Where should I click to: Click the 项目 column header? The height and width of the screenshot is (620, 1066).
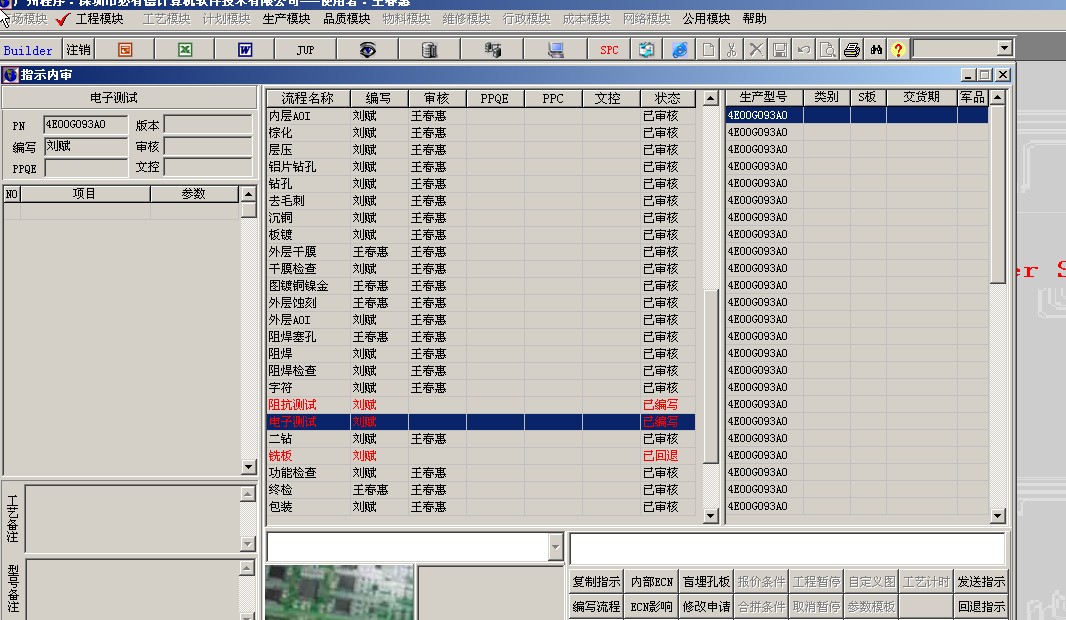tap(84, 194)
